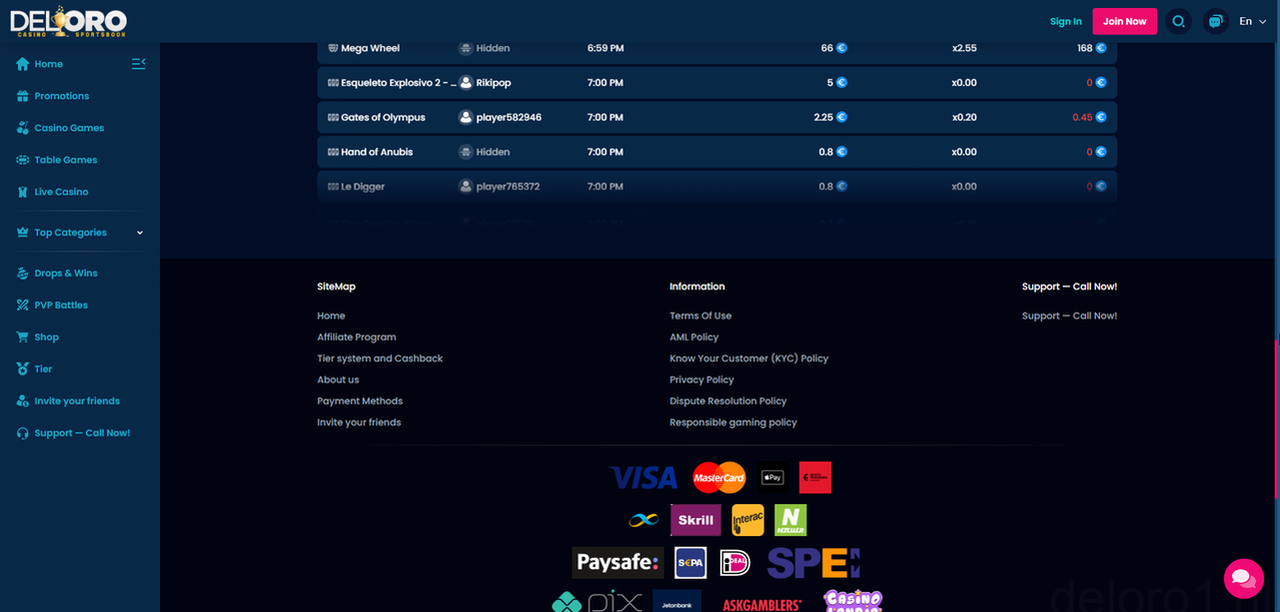Click the Skrill payment logo
The image size is (1280, 612).
(695, 520)
